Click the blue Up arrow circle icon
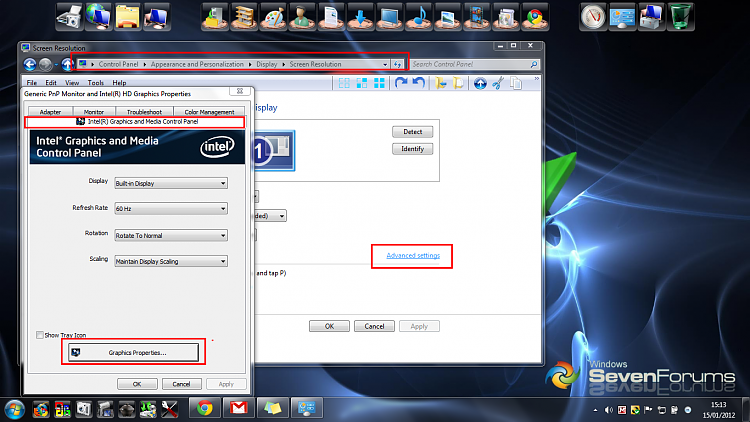This screenshot has height=422, width=750. click(x=480, y=83)
